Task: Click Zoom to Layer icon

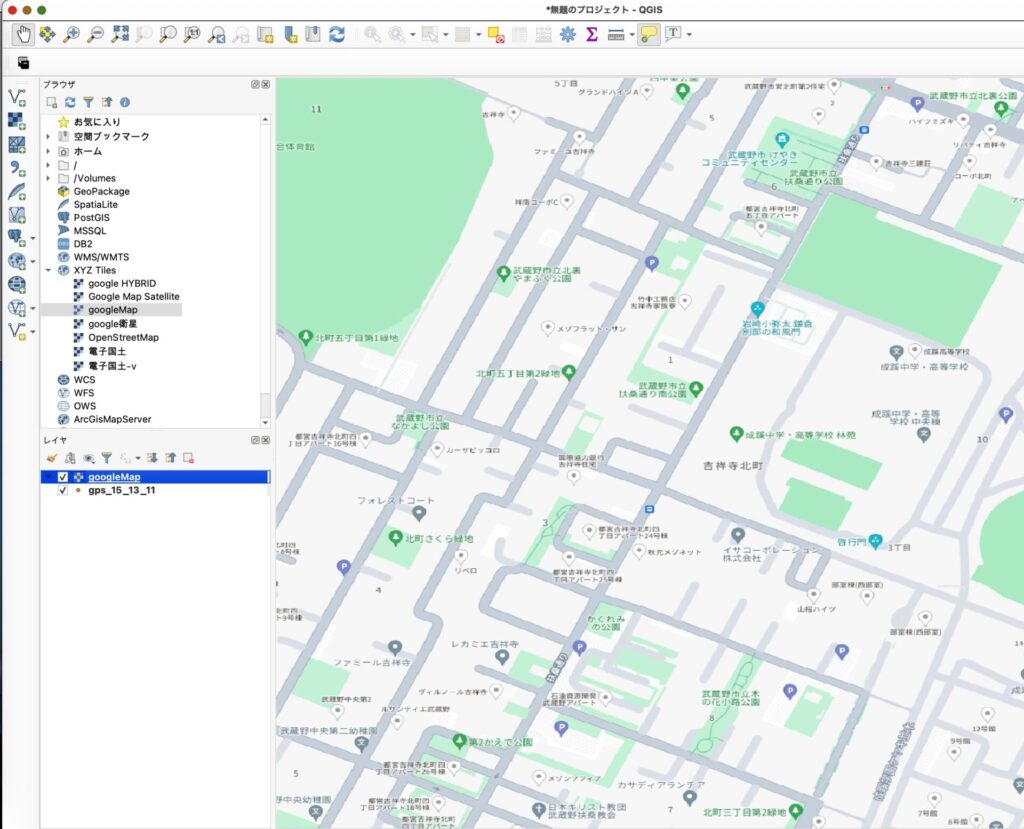Action: pyautogui.click(x=168, y=34)
